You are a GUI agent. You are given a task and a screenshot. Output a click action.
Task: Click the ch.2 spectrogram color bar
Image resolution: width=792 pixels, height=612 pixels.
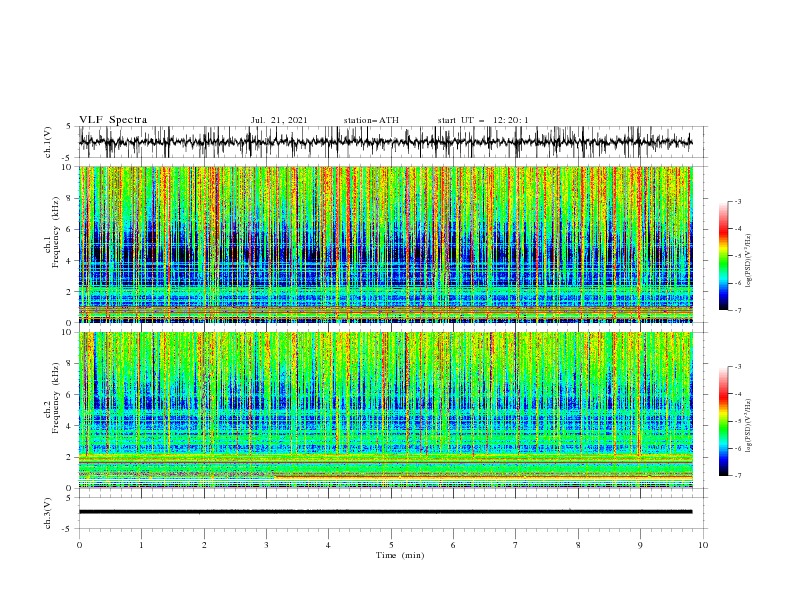pos(724,421)
